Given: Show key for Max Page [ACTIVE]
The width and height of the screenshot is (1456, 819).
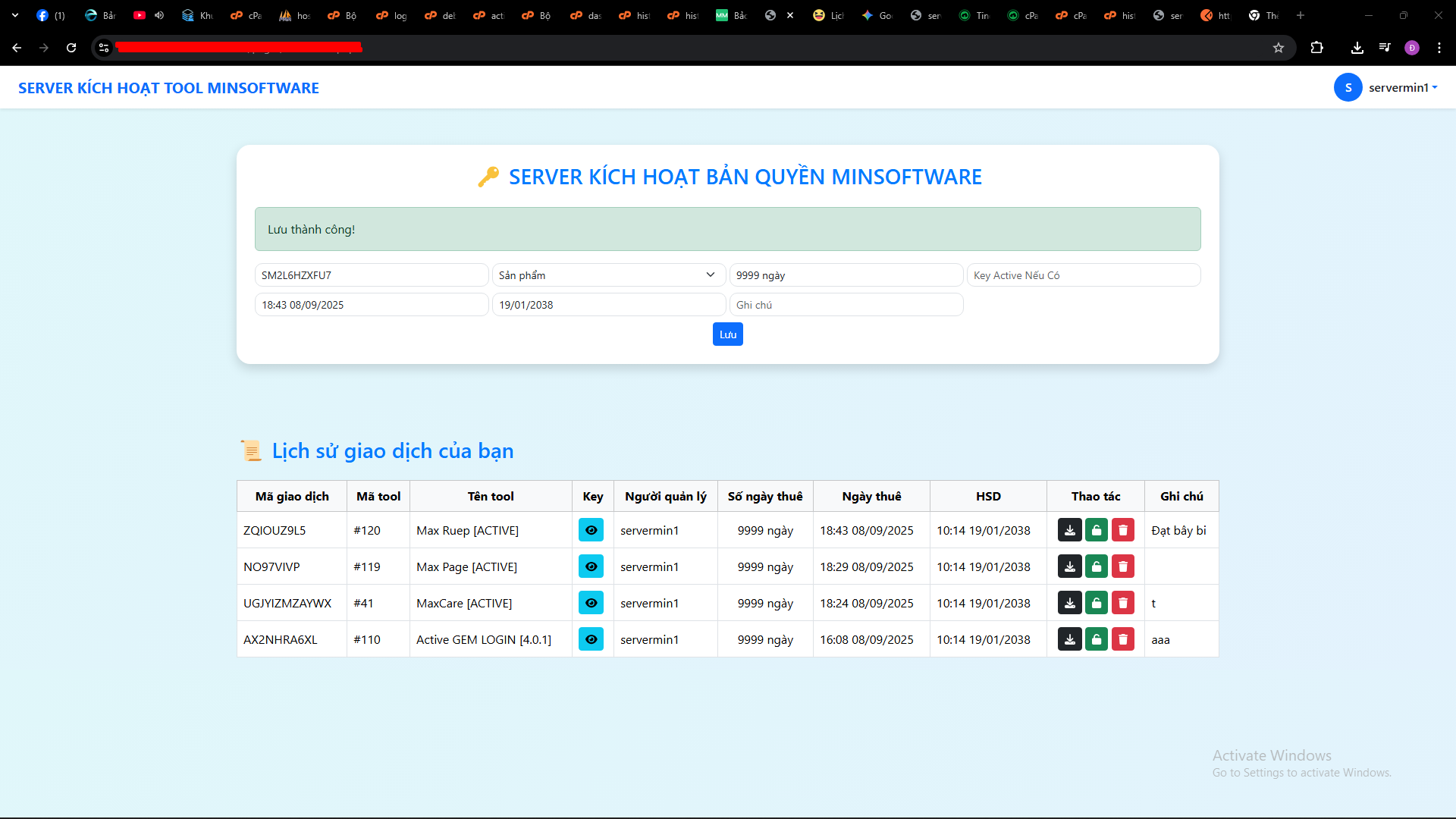Looking at the screenshot, I should pyautogui.click(x=591, y=566).
